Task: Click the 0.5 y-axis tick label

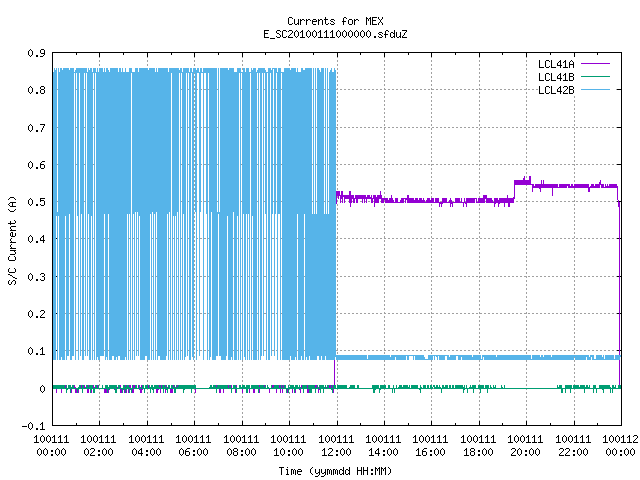Action: (x=36, y=202)
